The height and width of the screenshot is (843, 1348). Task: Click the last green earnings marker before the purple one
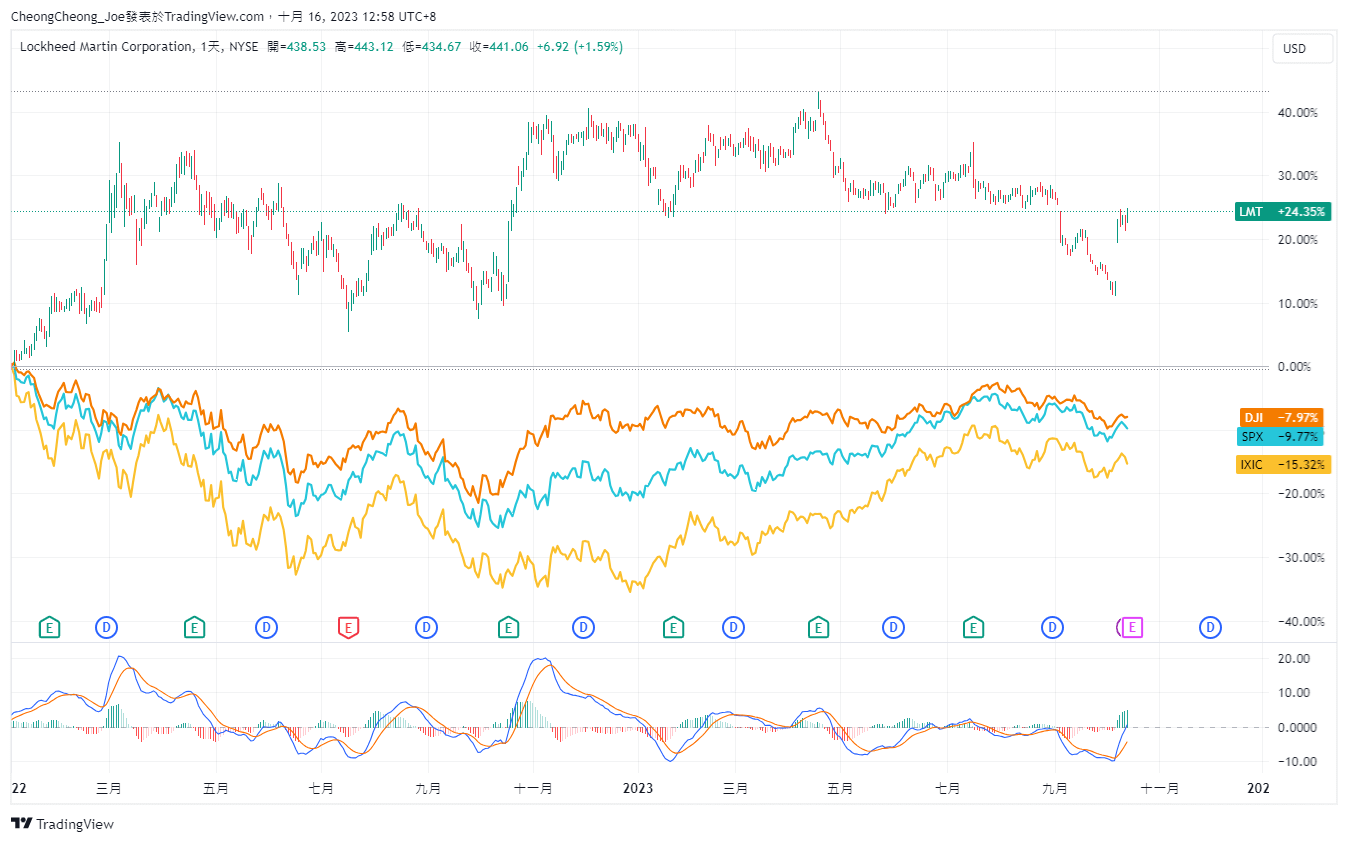click(x=972, y=627)
